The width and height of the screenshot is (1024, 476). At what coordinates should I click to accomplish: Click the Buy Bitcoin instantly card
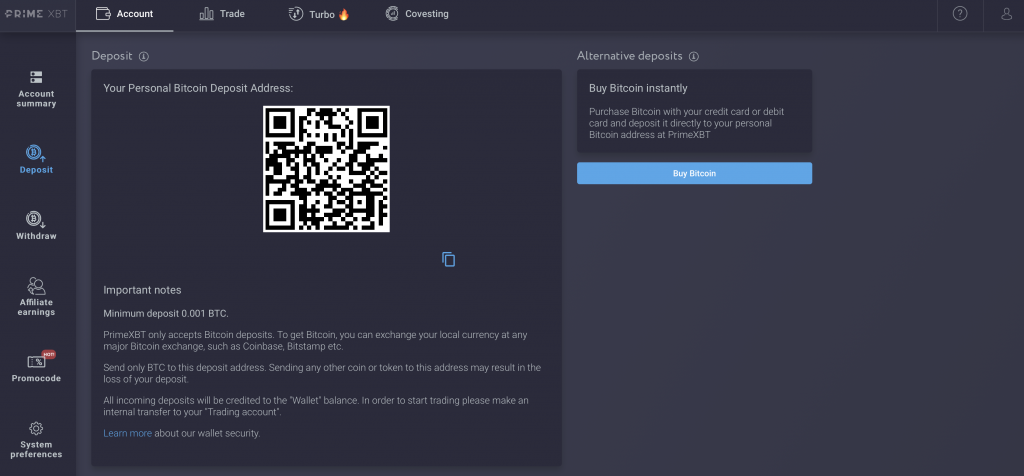694,111
